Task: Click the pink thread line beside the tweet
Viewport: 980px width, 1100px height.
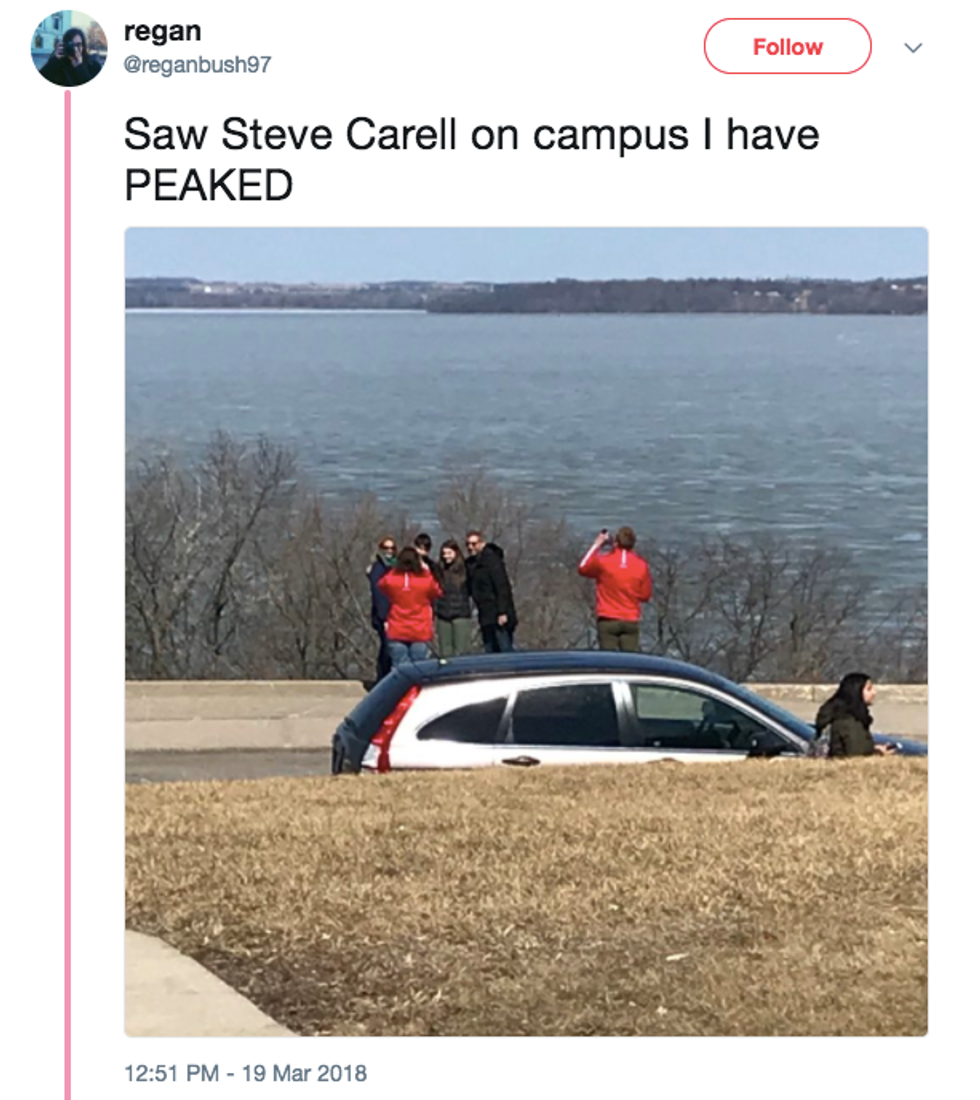Action: pos(68,595)
